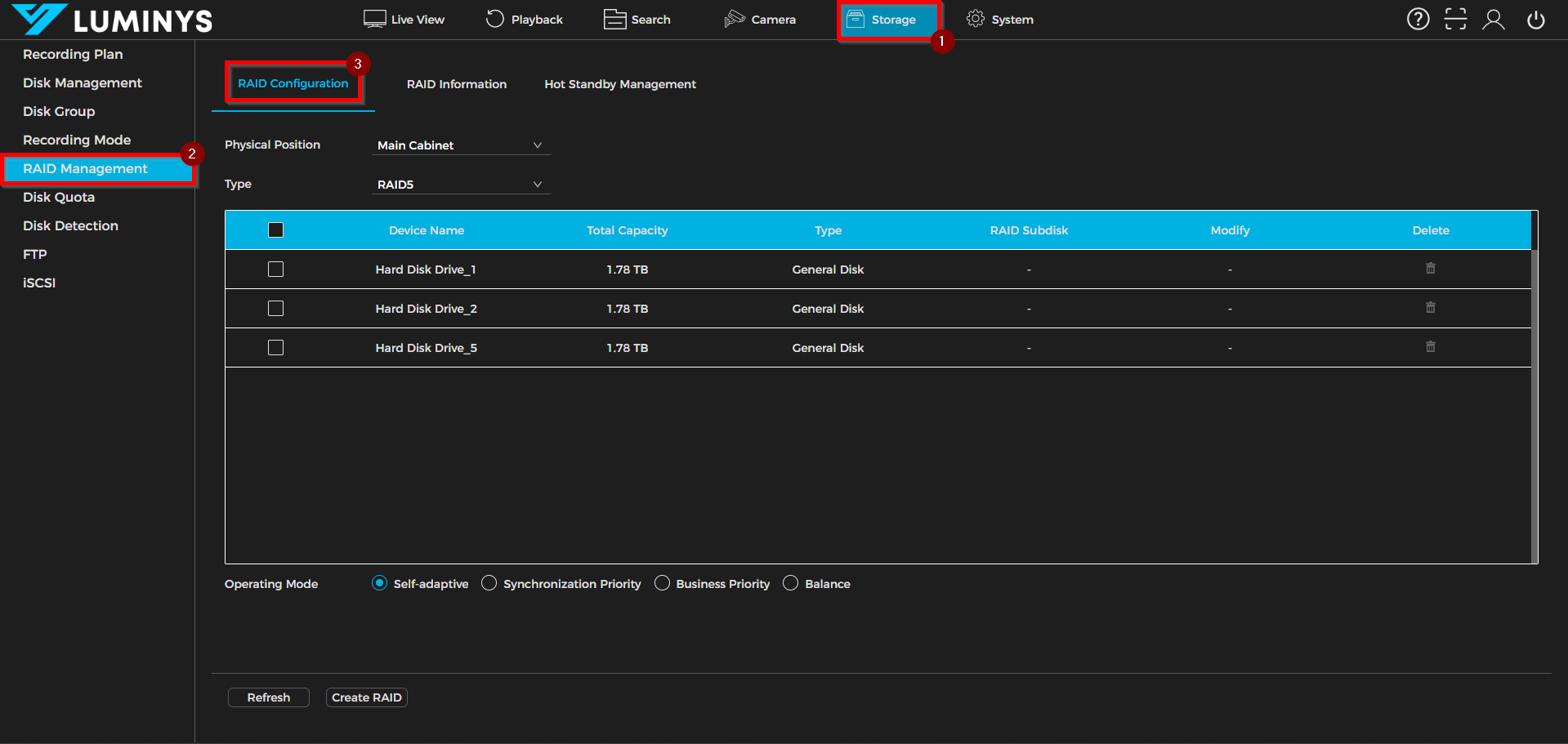Switch to RAID Information tab
This screenshot has height=744, width=1568.
pyautogui.click(x=456, y=84)
